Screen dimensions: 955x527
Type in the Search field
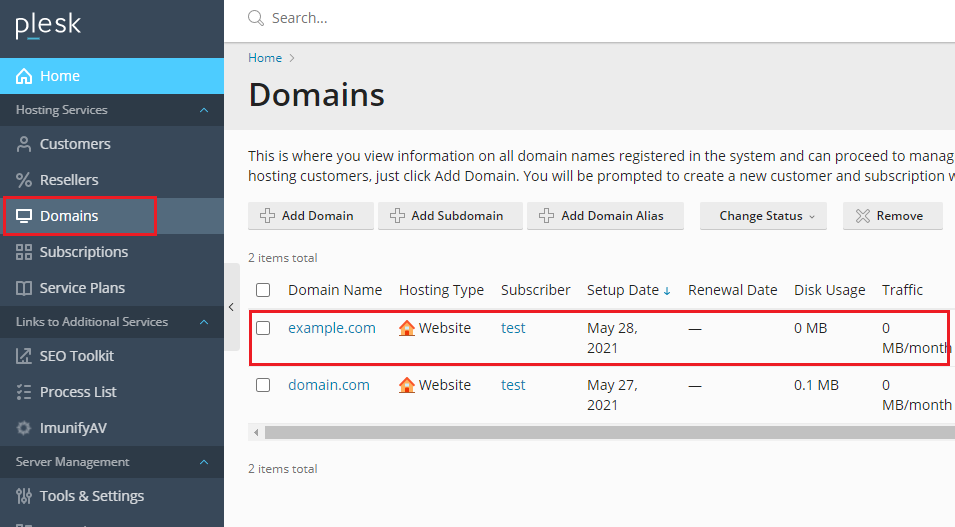pyautogui.click(x=500, y=18)
